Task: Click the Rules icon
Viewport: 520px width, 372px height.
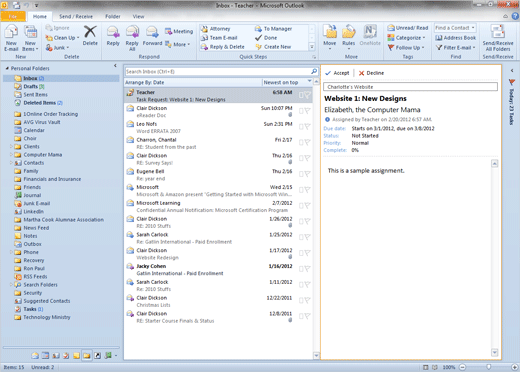Action: coord(348,32)
